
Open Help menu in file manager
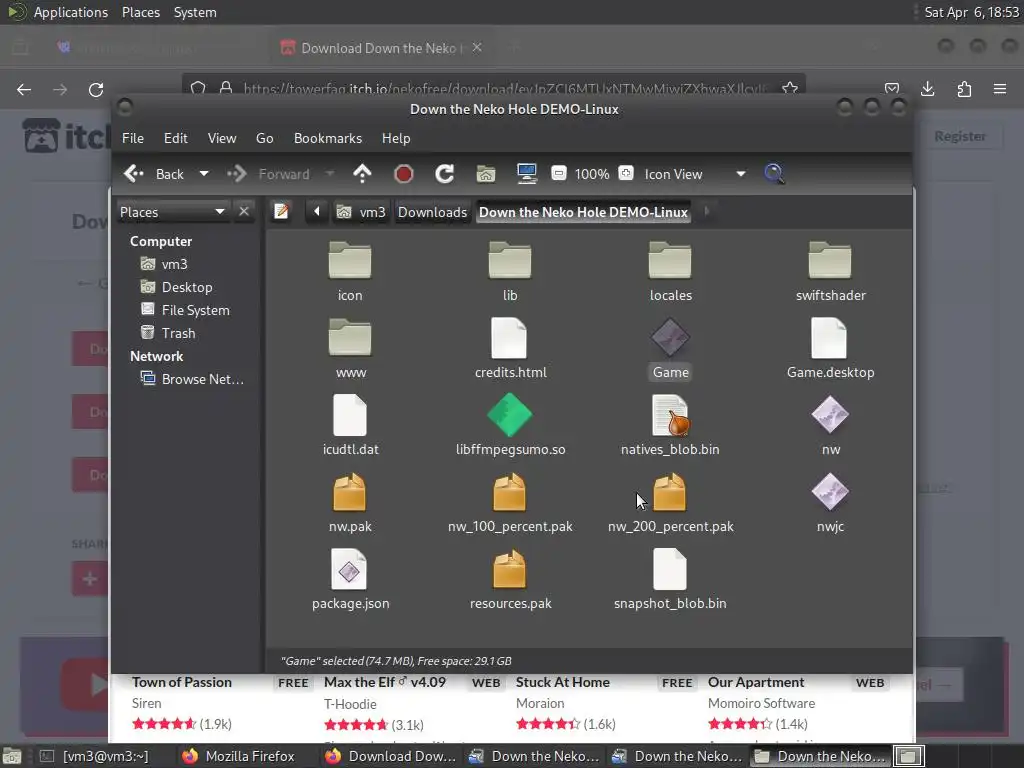(396, 138)
